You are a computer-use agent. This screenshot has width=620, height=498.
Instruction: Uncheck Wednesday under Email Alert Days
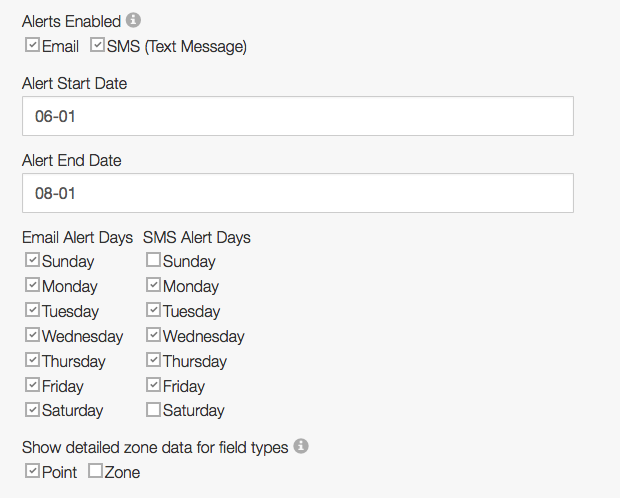pos(32,335)
